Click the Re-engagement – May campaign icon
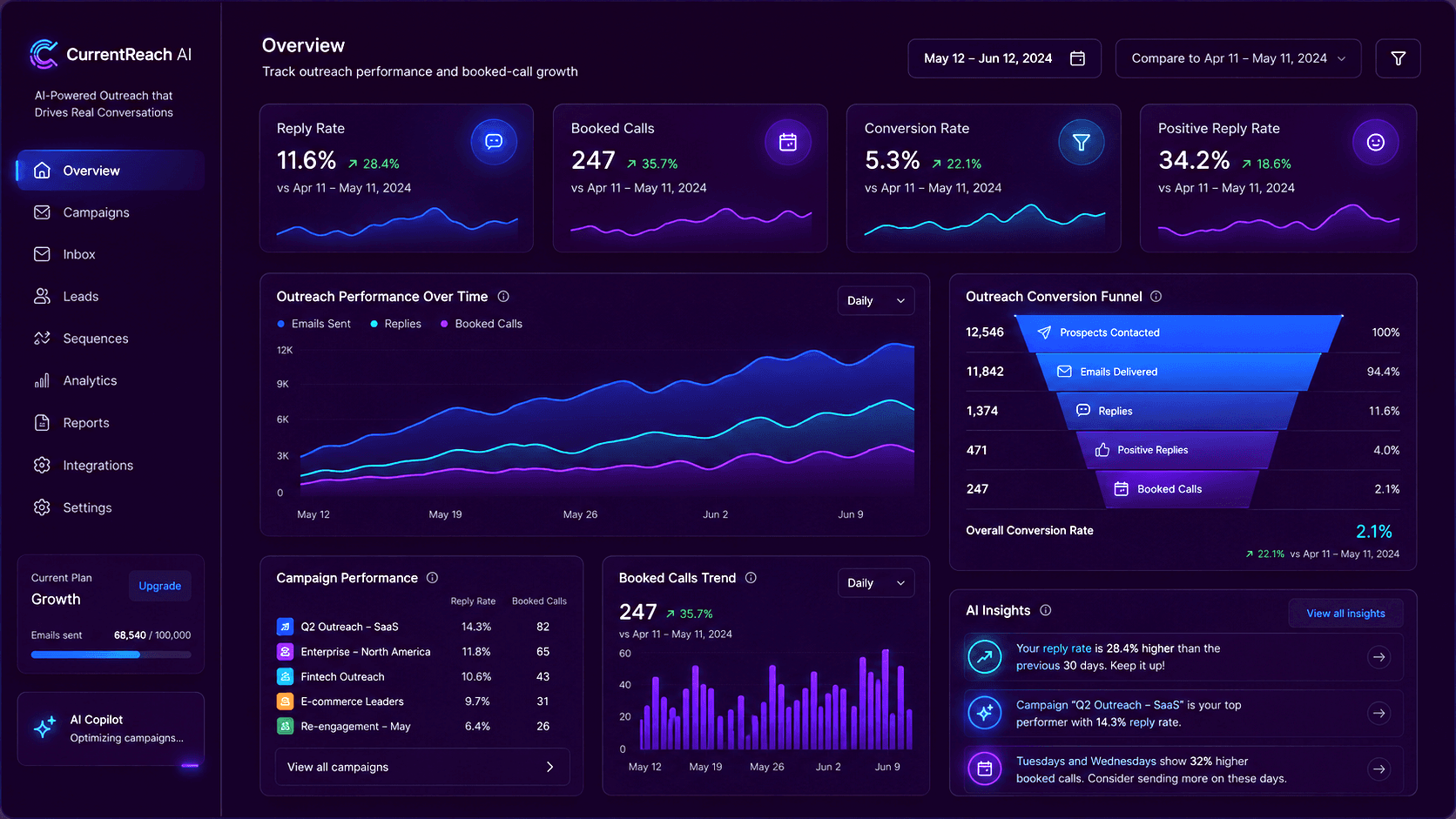 tap(285, 726)
